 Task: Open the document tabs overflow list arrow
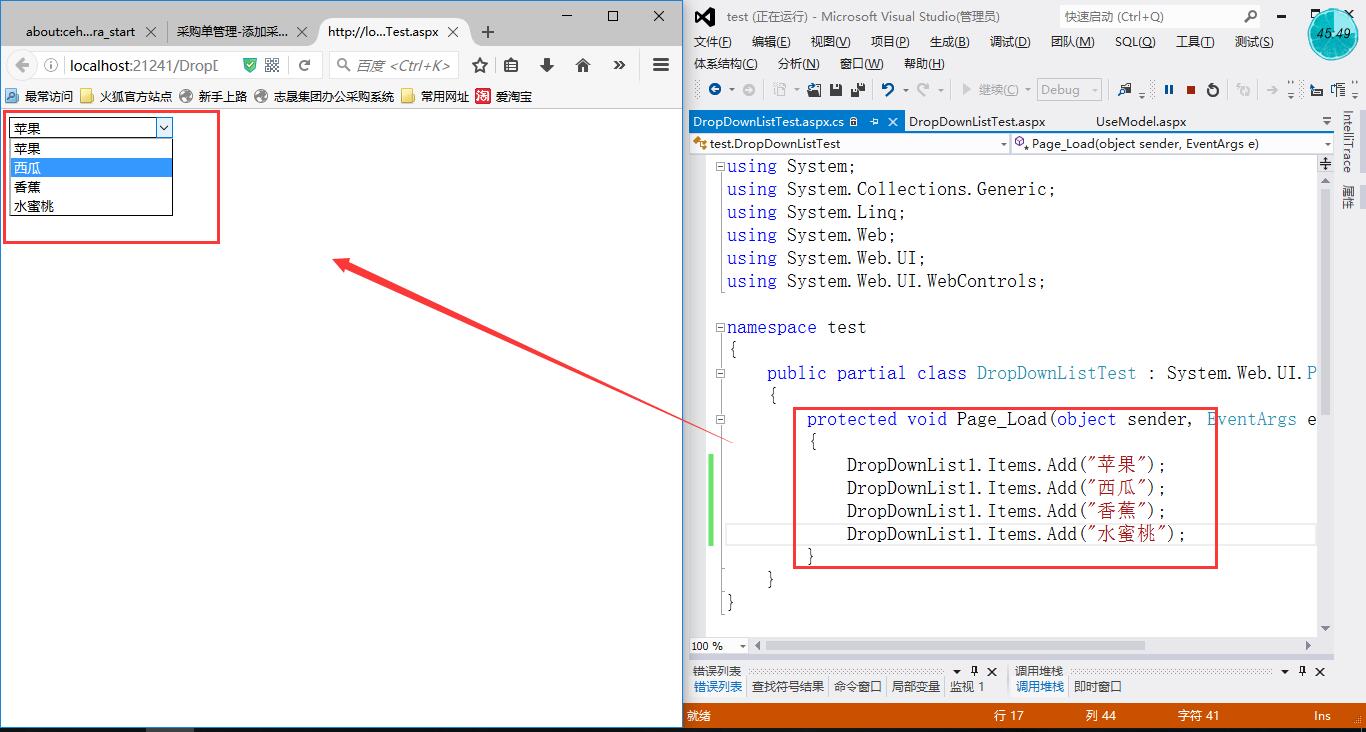[1326, 122]
